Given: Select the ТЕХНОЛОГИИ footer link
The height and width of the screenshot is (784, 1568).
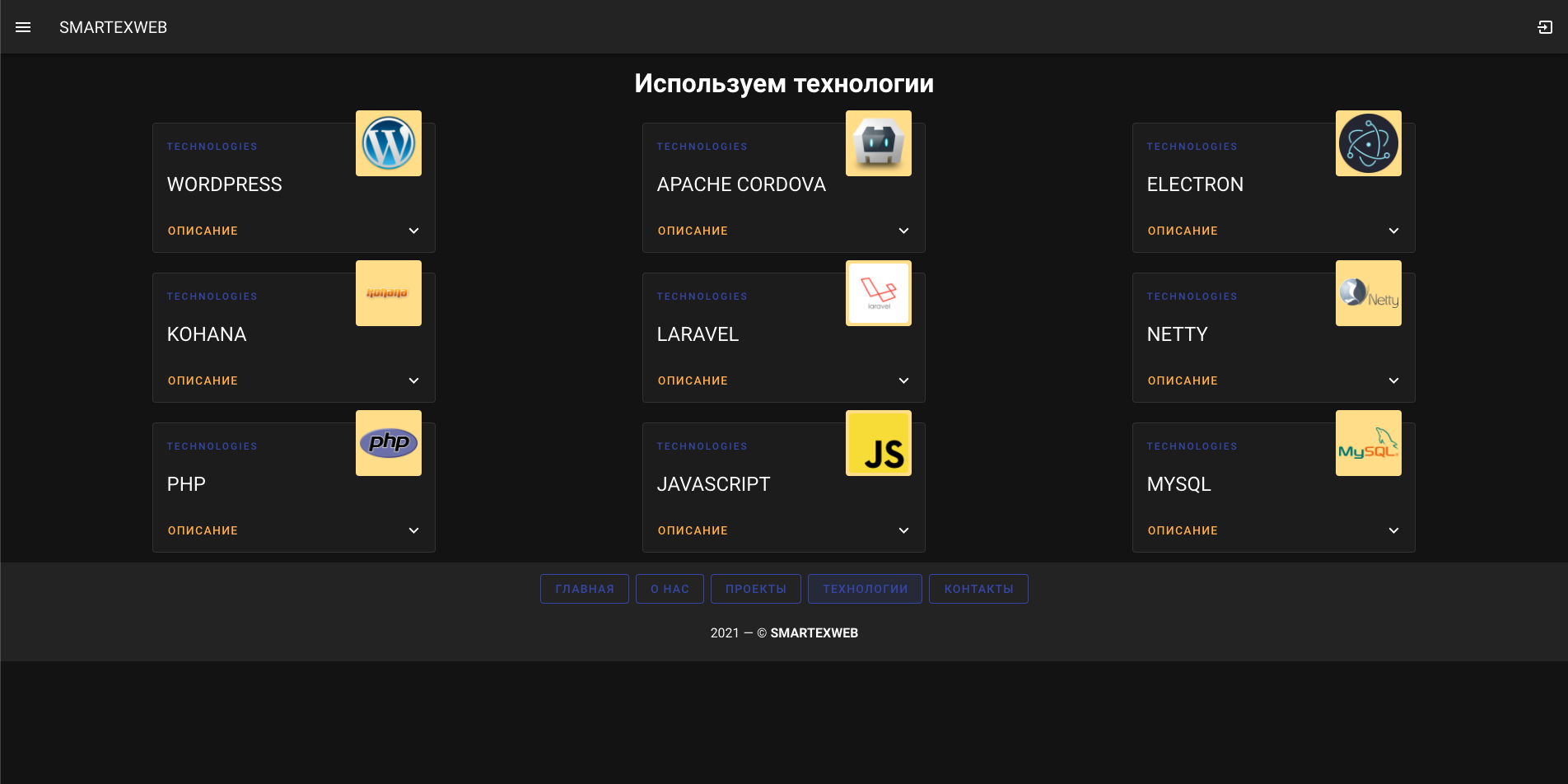Looking at the screenshot, I should tap(864, 588).
